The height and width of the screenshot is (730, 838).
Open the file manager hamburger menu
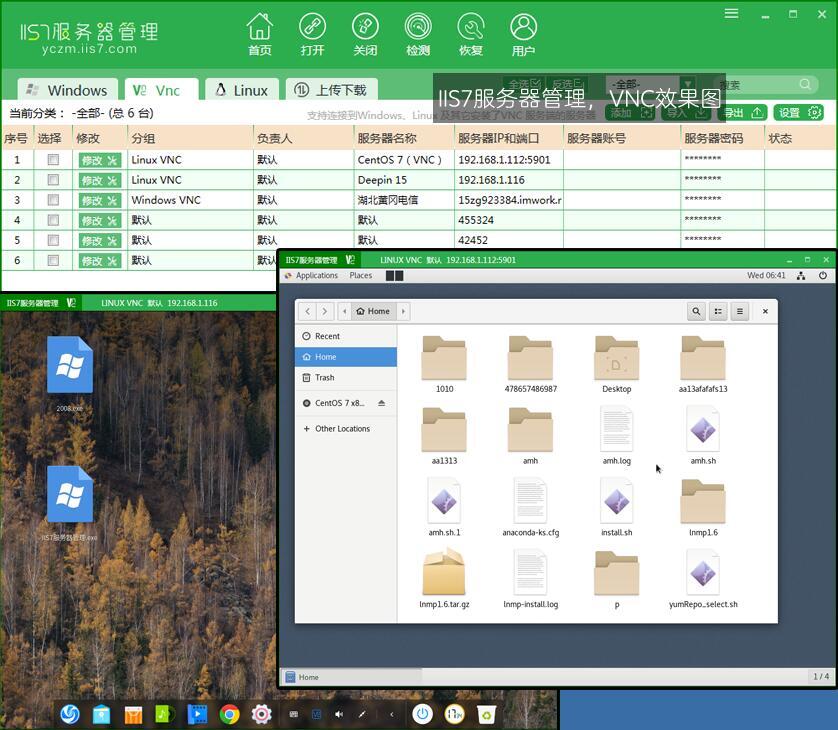tap(740, 311)
